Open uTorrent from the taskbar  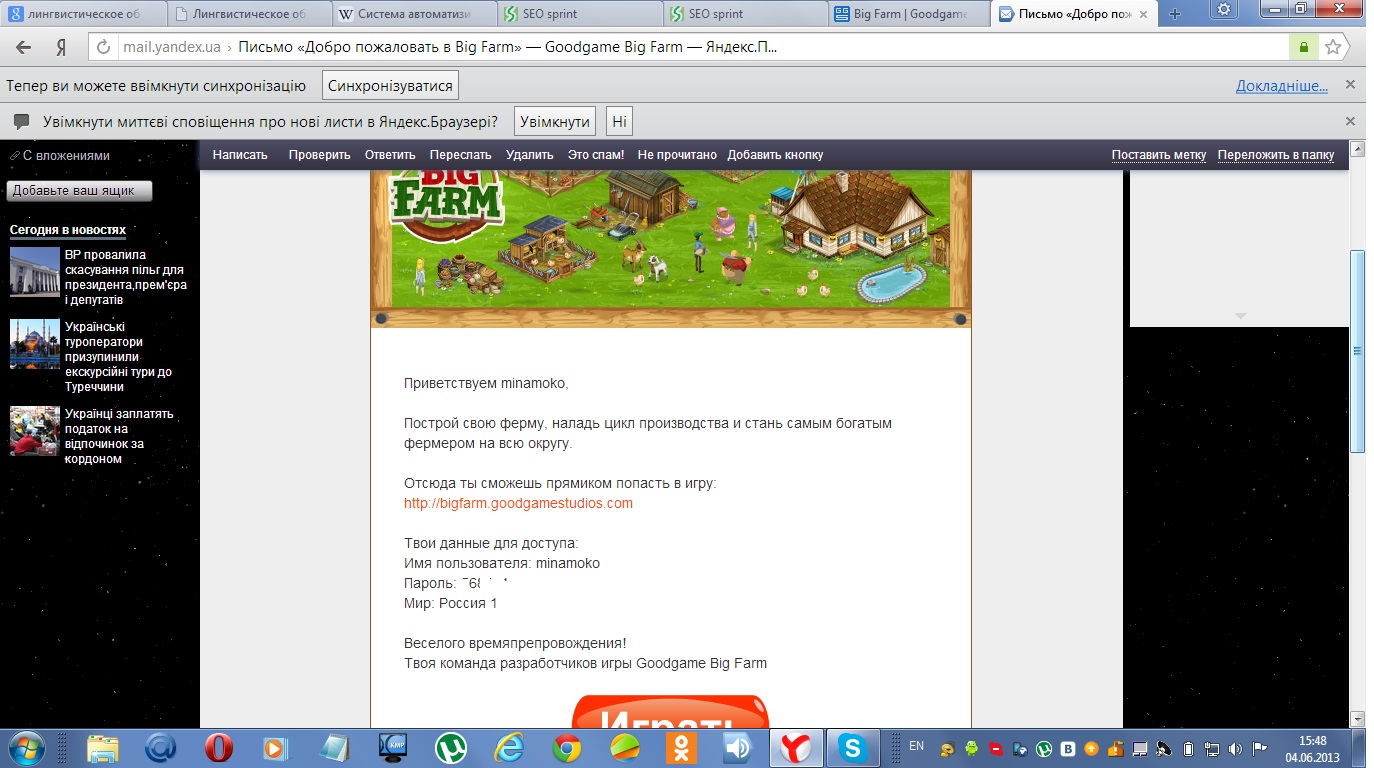pyautogui.click(x=451, y=748)
